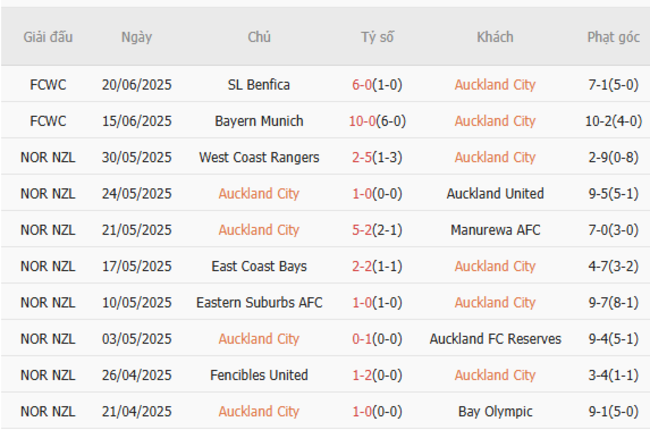This screenshot has width=650, height=430.
Task: Click the 10-2(4-0) corner kicks cell
Action: coord(613,121)
